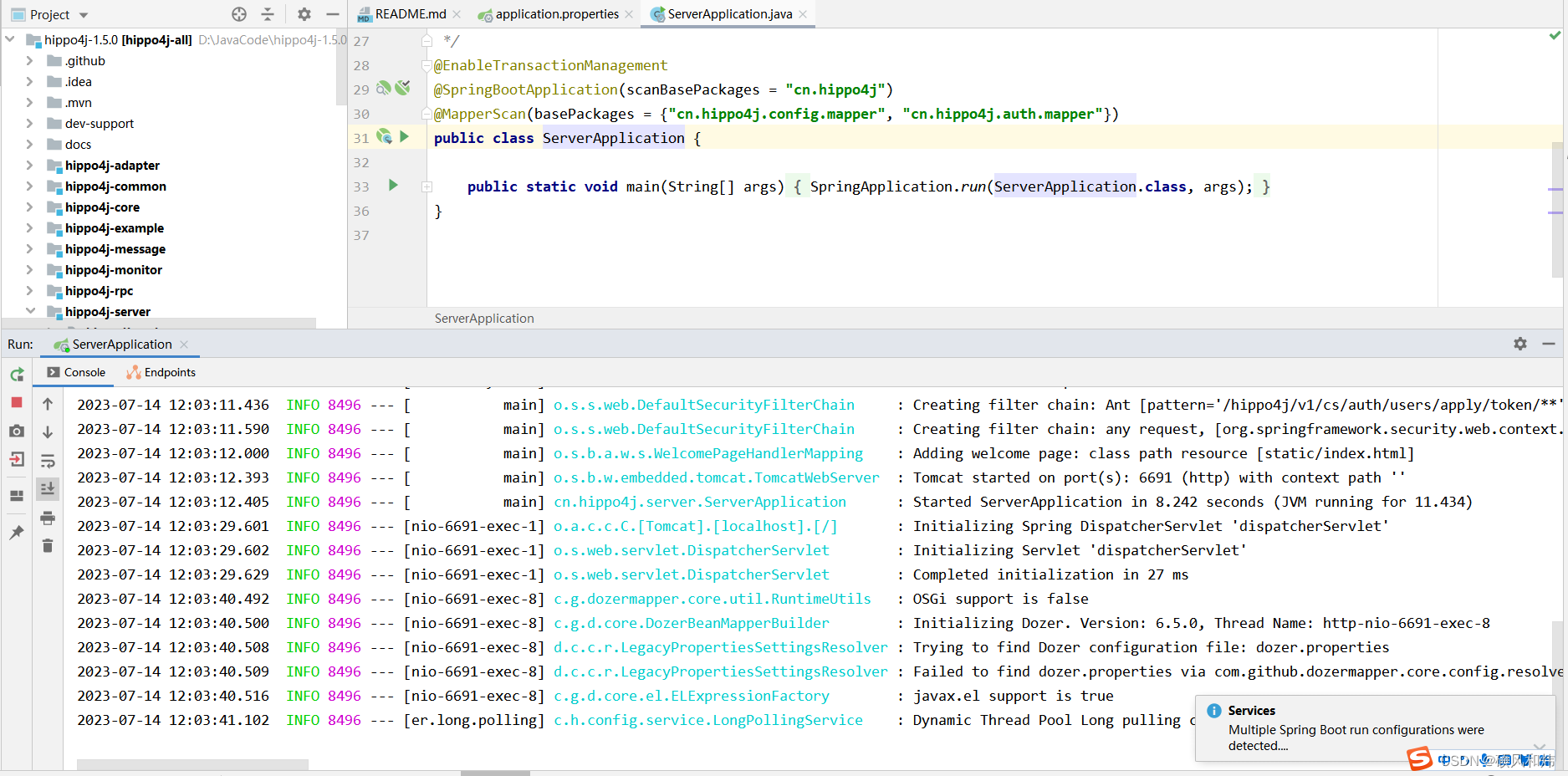Clear console with trash icon
Screen dimensions: 1568x776
pos(48,546)
